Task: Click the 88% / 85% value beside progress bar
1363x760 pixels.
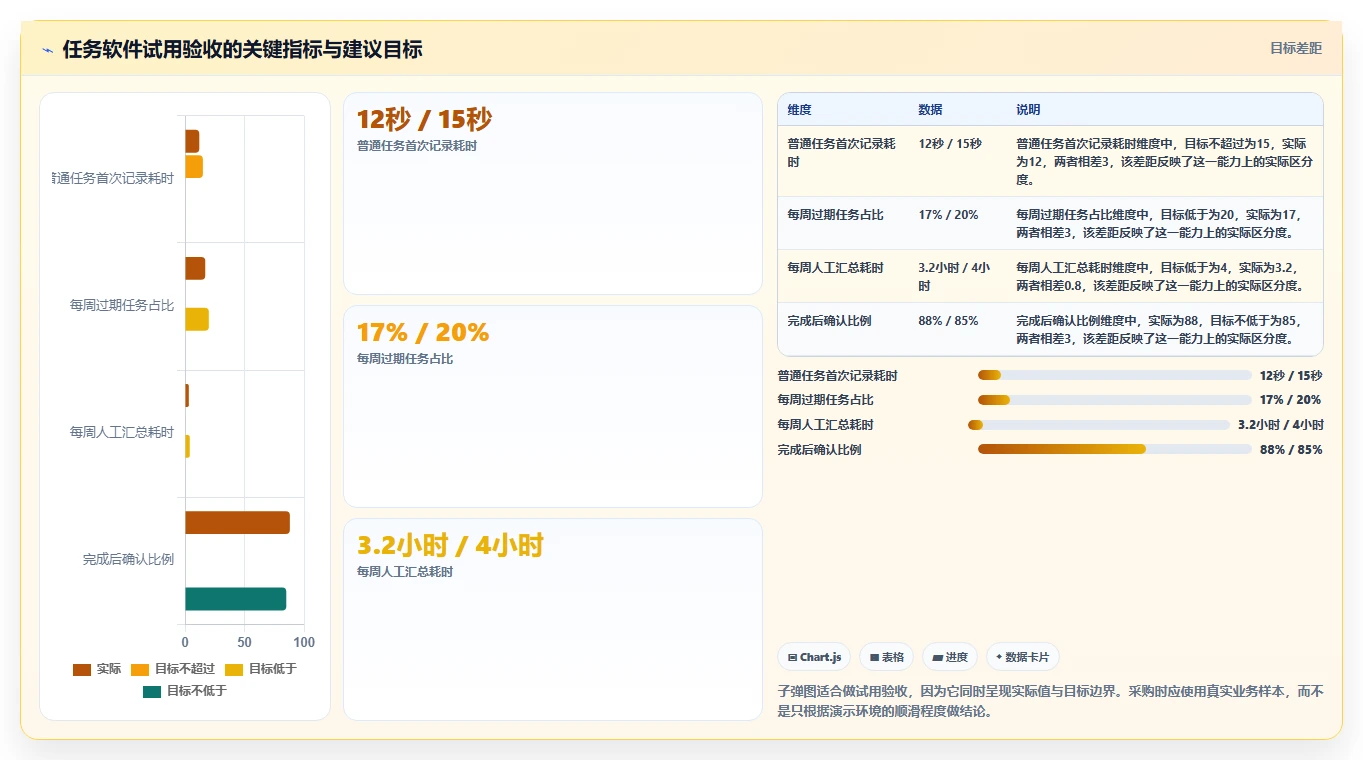Action: [x=1291, y=450]
